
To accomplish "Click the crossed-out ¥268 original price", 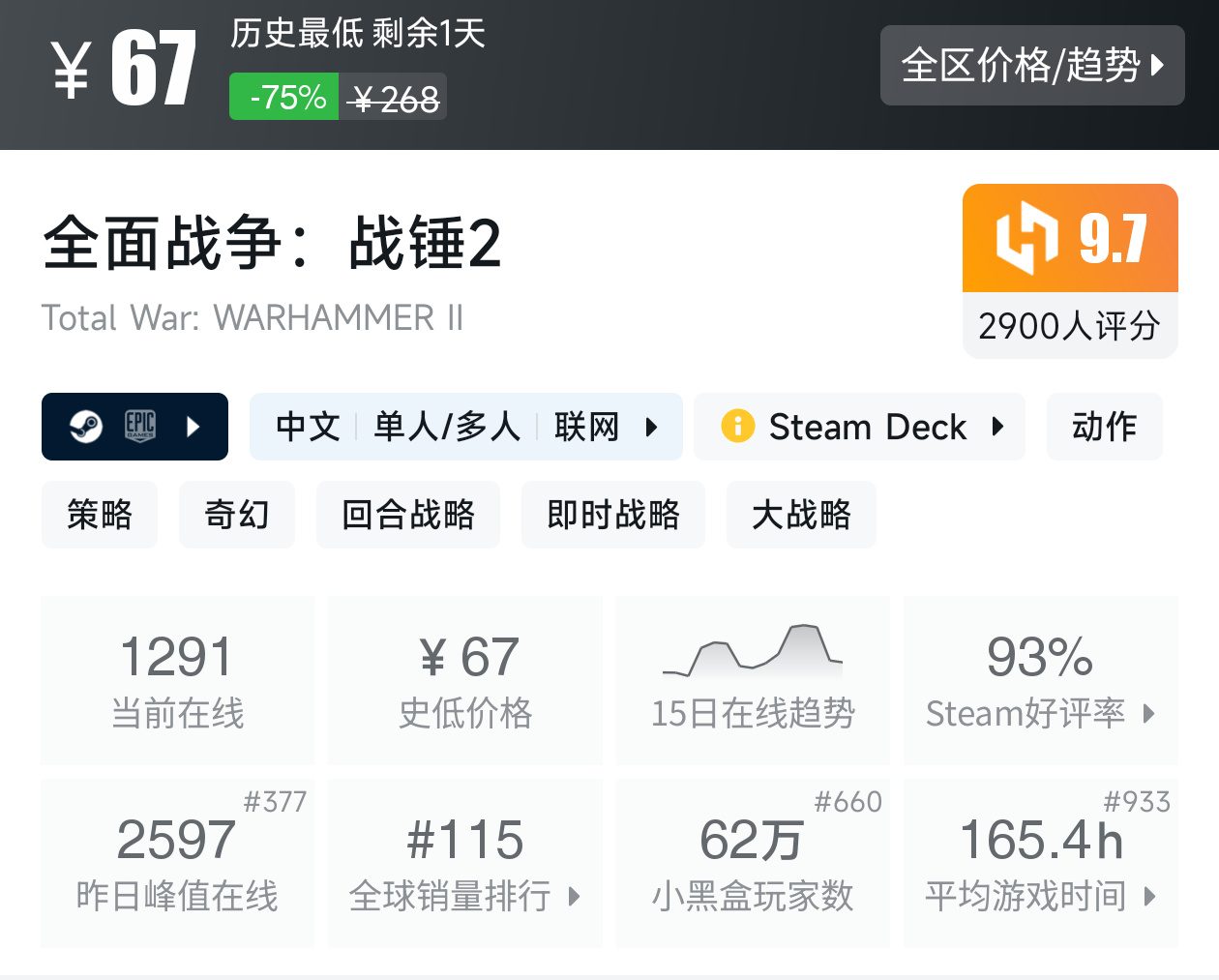I will [394, 98].
